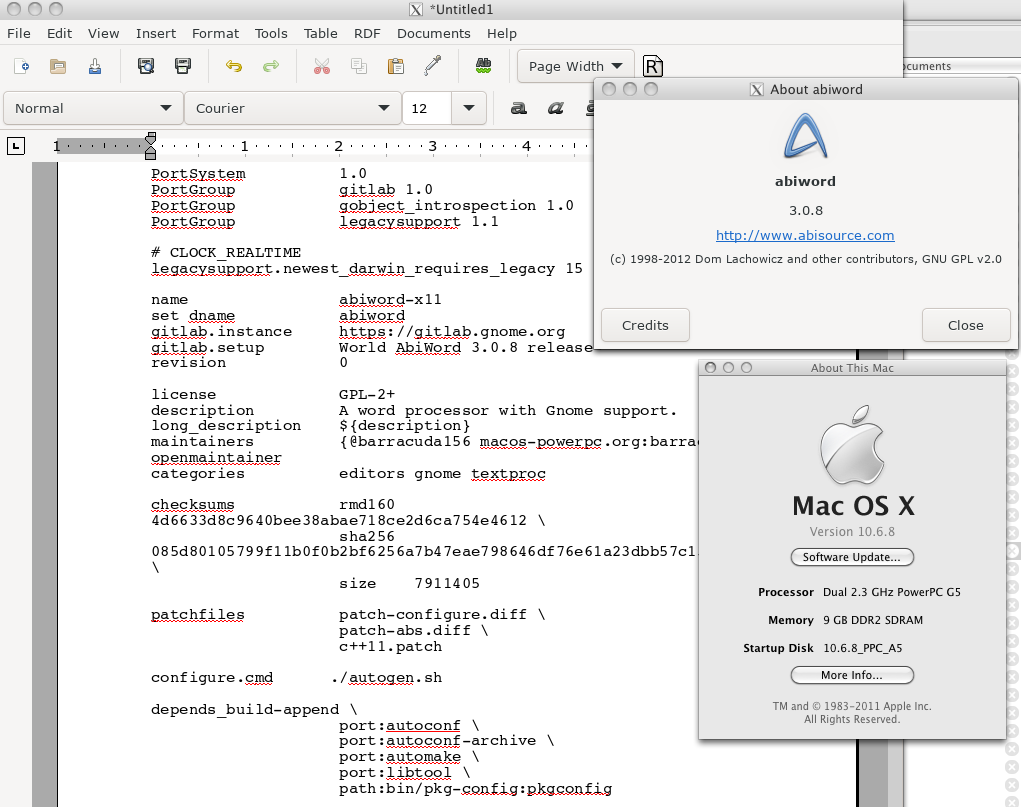
Task: Open the Help menu
Action: pyautogui.click(x=502, y=33)
